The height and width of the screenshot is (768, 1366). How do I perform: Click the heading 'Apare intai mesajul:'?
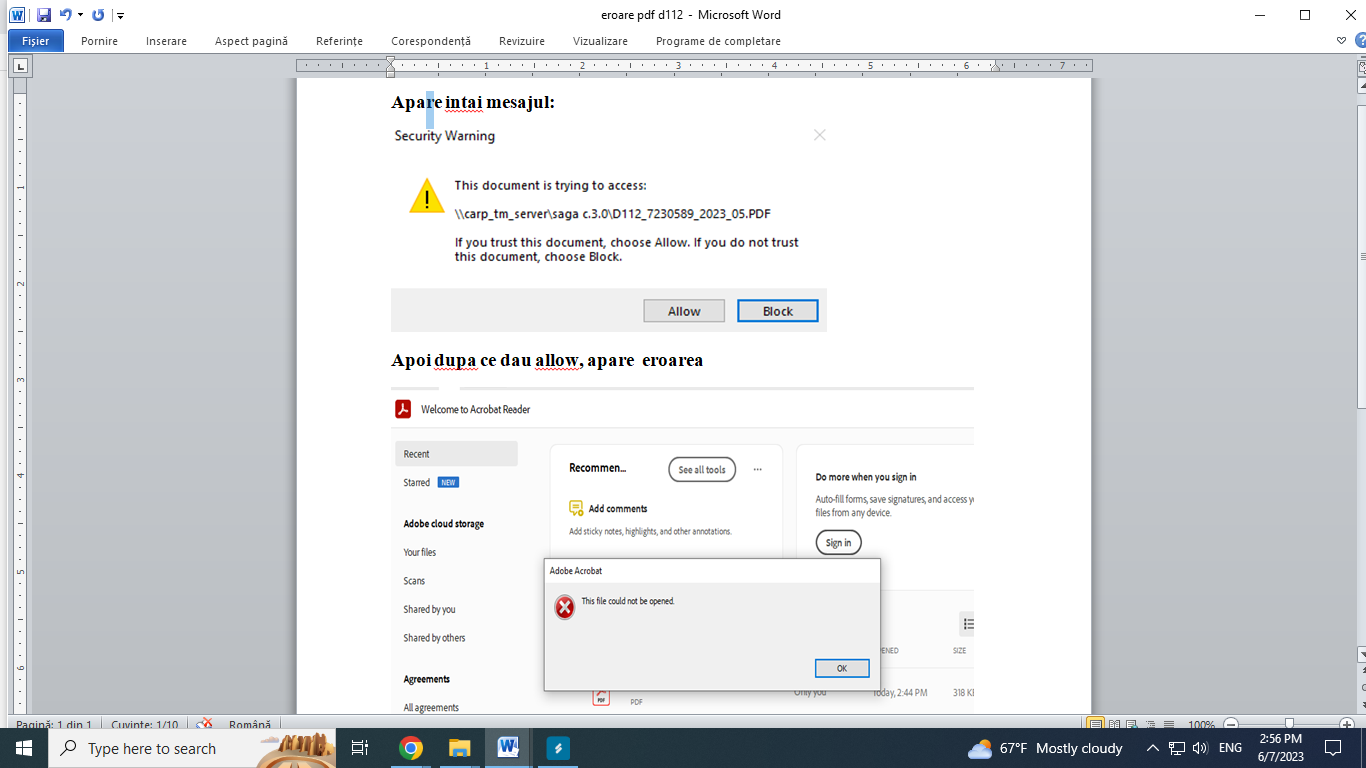click(x=472, y=102)
